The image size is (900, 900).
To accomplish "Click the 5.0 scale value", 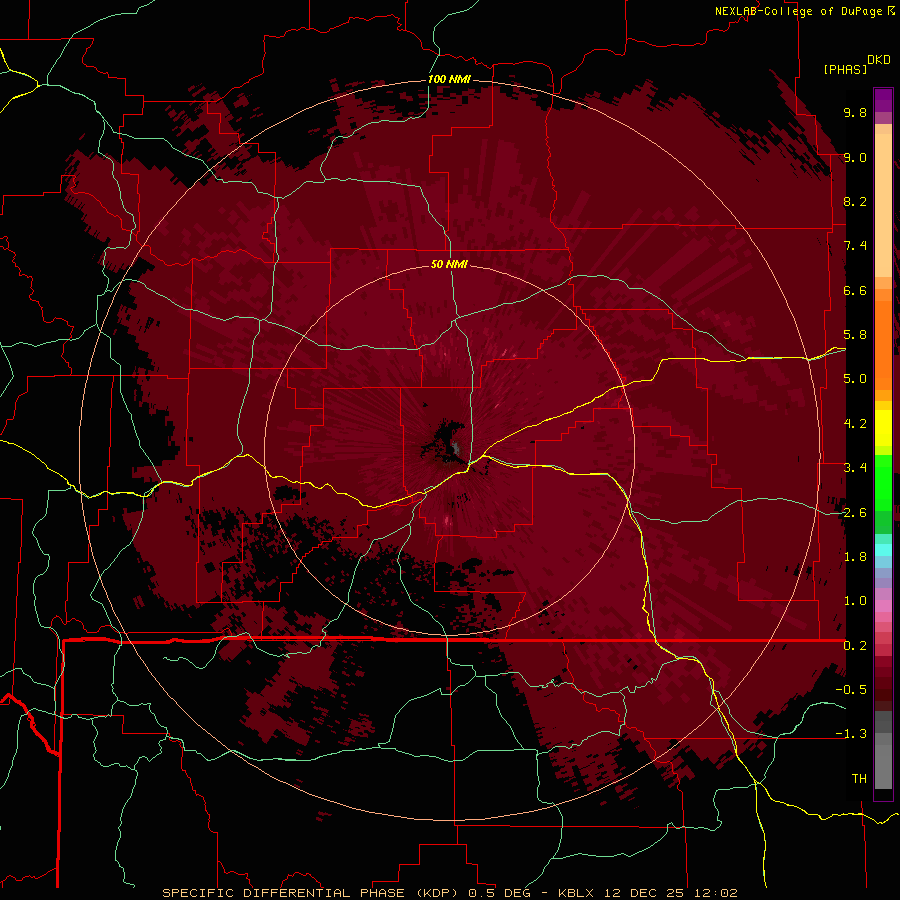I will [x=855, y=379].
